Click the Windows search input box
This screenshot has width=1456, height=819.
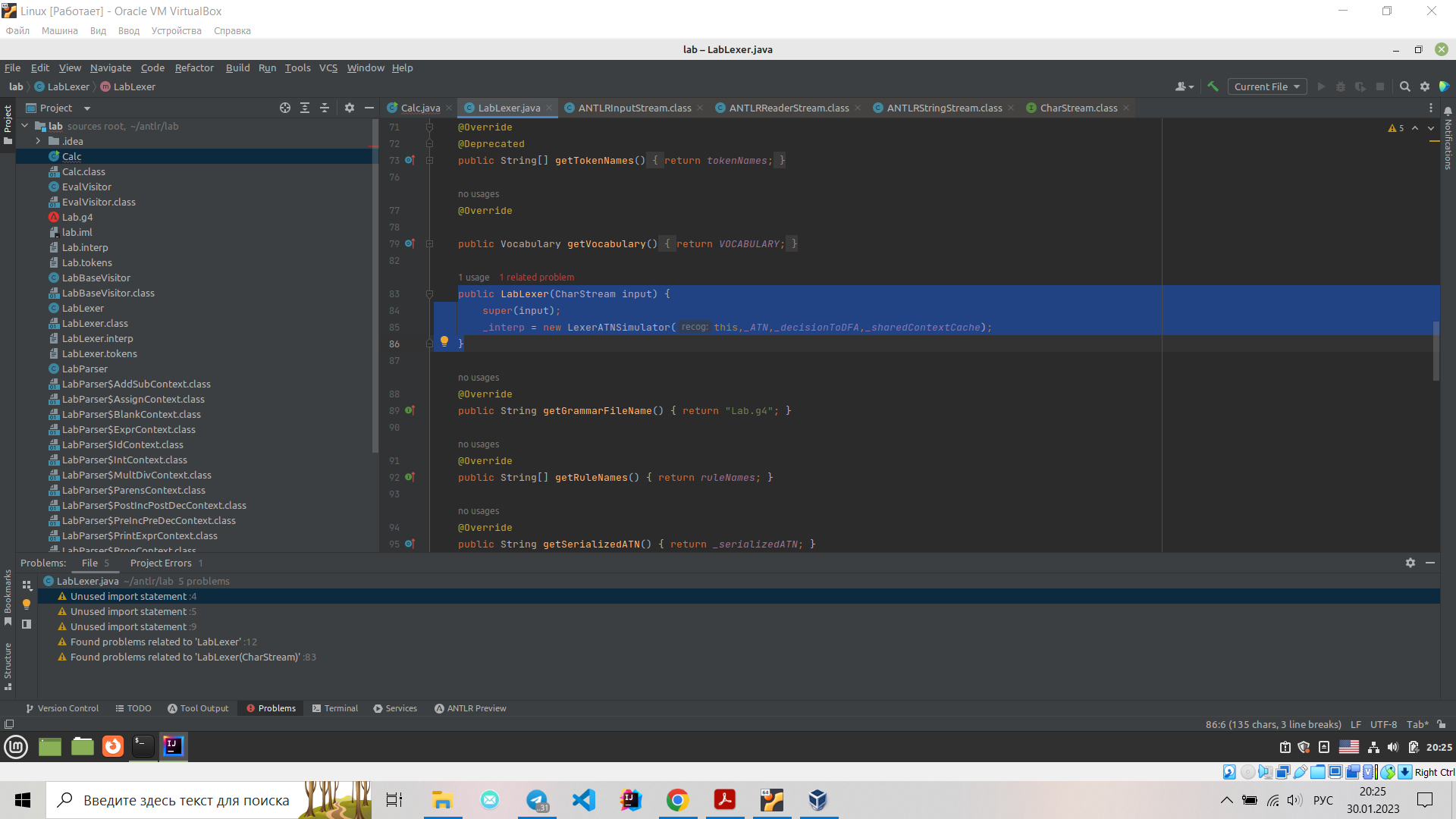click(186, 800)
